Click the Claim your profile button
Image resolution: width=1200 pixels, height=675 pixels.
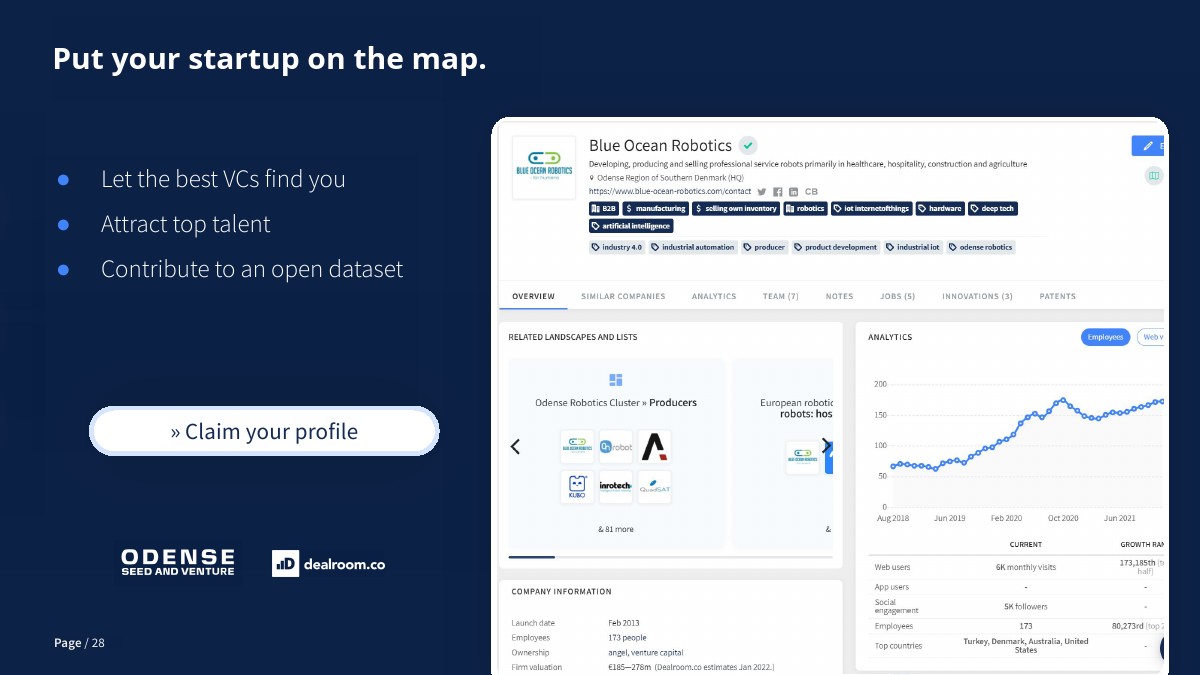tap(264, 431)
